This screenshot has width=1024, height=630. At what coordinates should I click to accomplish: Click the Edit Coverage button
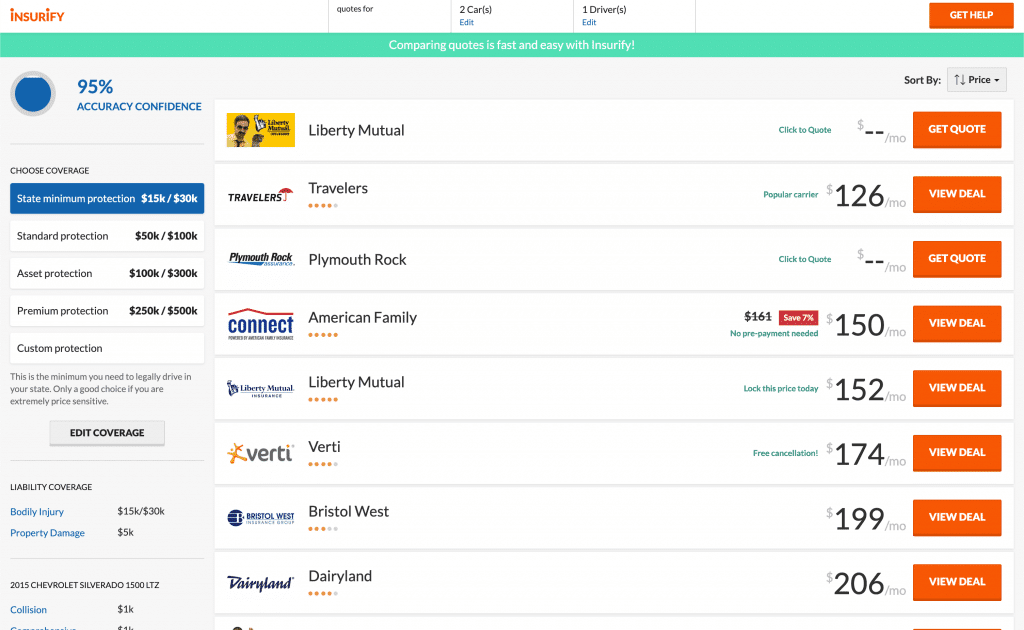pyautogui.click(x=107, y=433)
